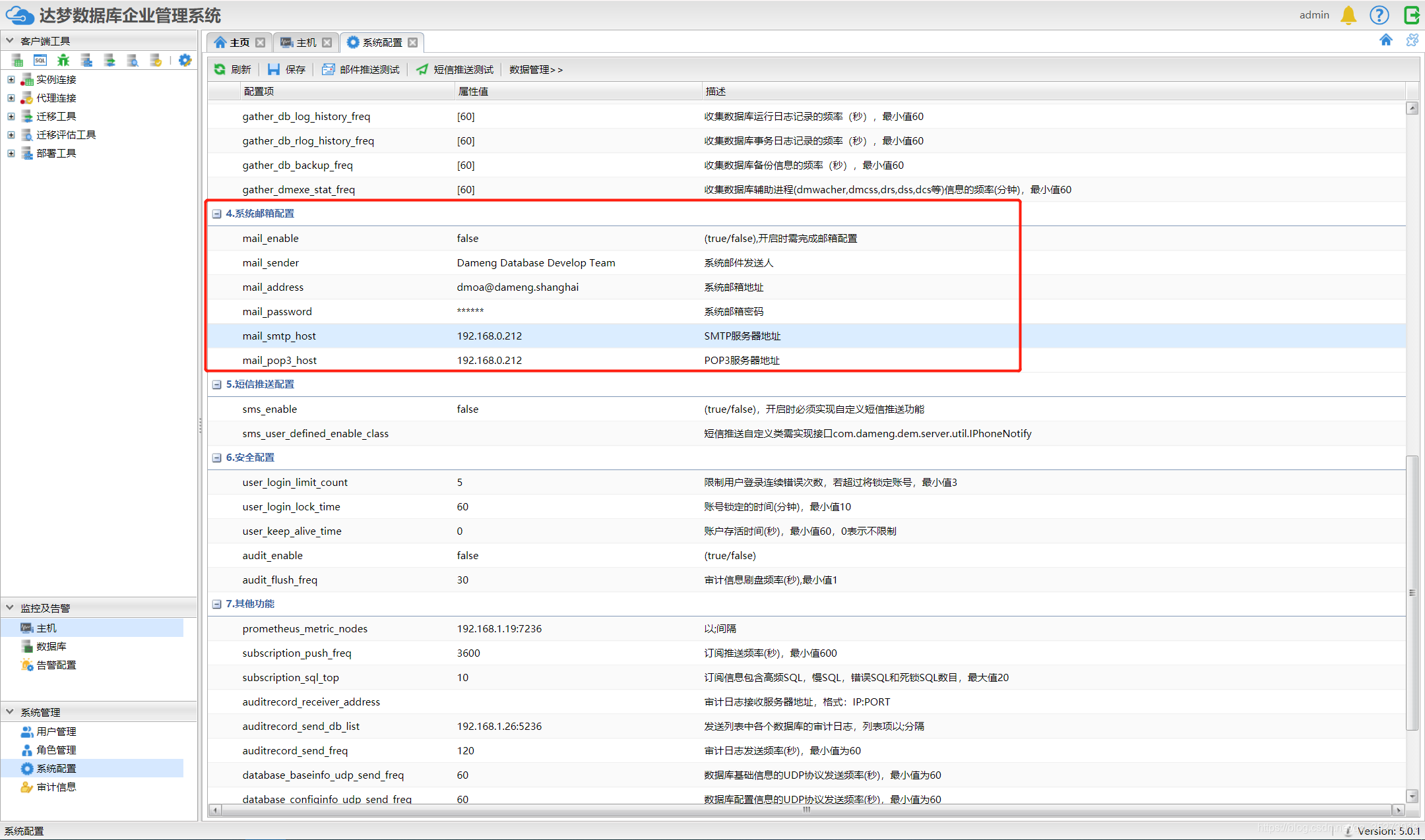Viewport: 1425px width, 840px height.
Task: Click 邮件推送测试 button
Action: point(361,69)
